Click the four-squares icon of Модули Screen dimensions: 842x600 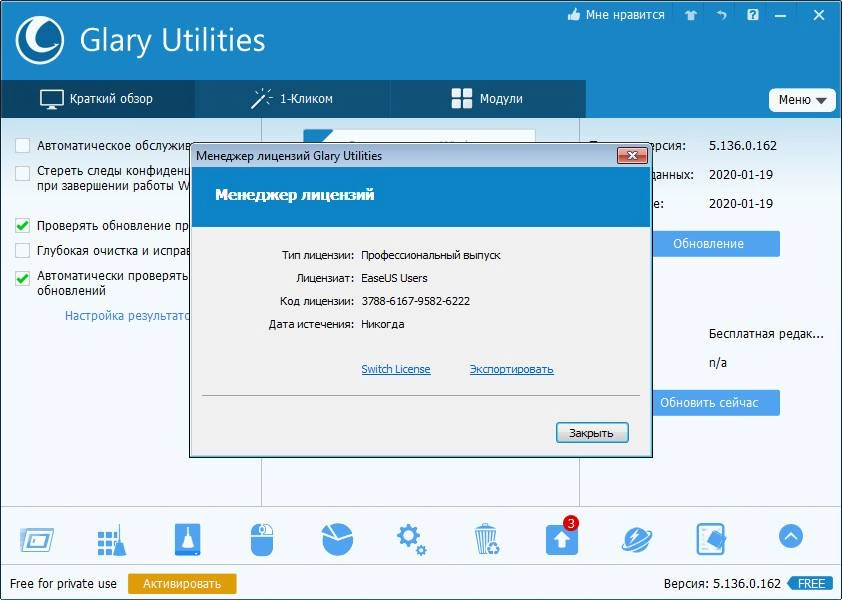(x=462, y=99)
